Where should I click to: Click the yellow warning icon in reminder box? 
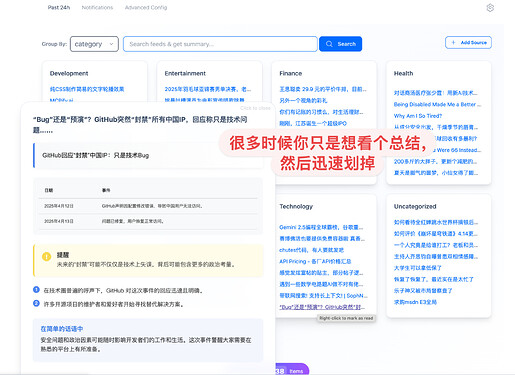click(x=46, y=256)
